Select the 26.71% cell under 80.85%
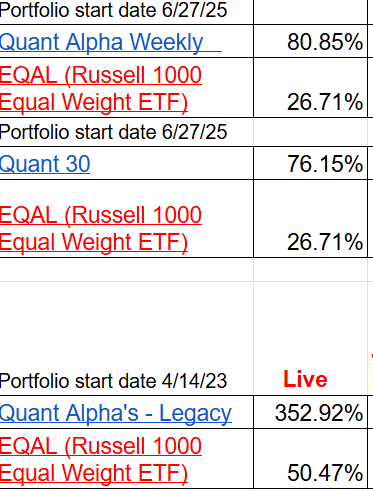 (x=310, y=88)
